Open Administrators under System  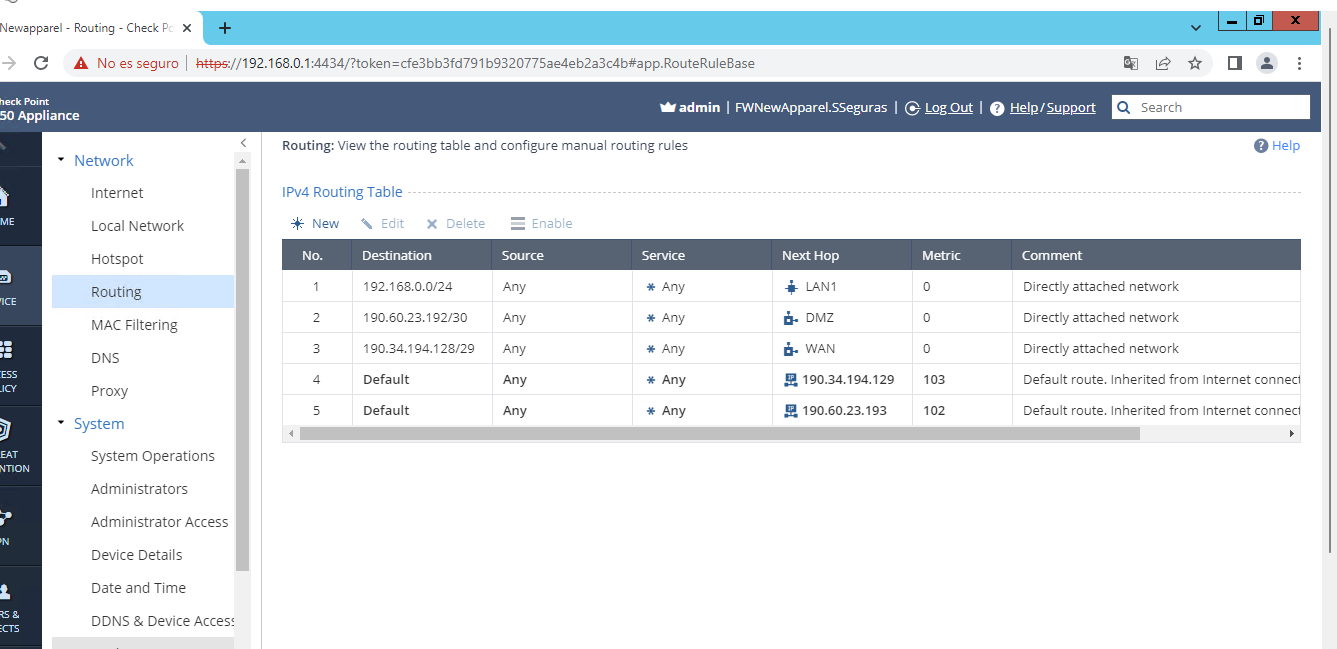139,489
